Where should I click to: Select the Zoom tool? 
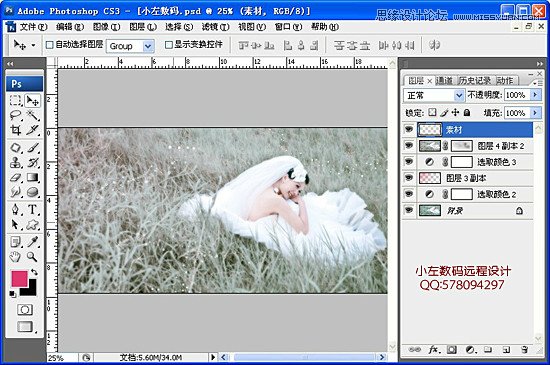click(x=33, y=257)
